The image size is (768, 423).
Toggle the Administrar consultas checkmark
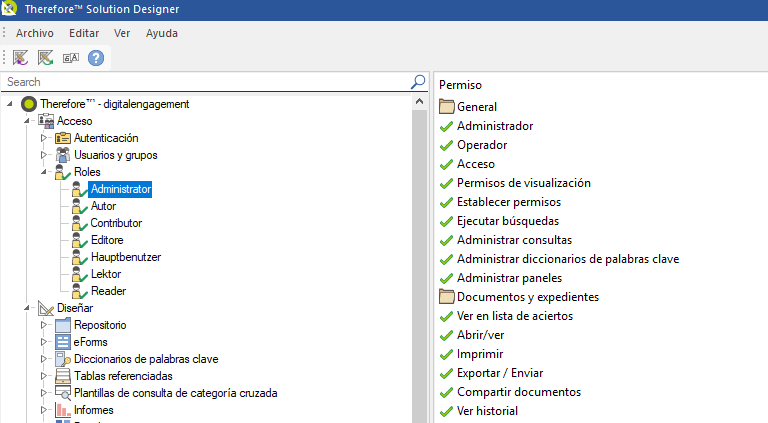(446, 240)
